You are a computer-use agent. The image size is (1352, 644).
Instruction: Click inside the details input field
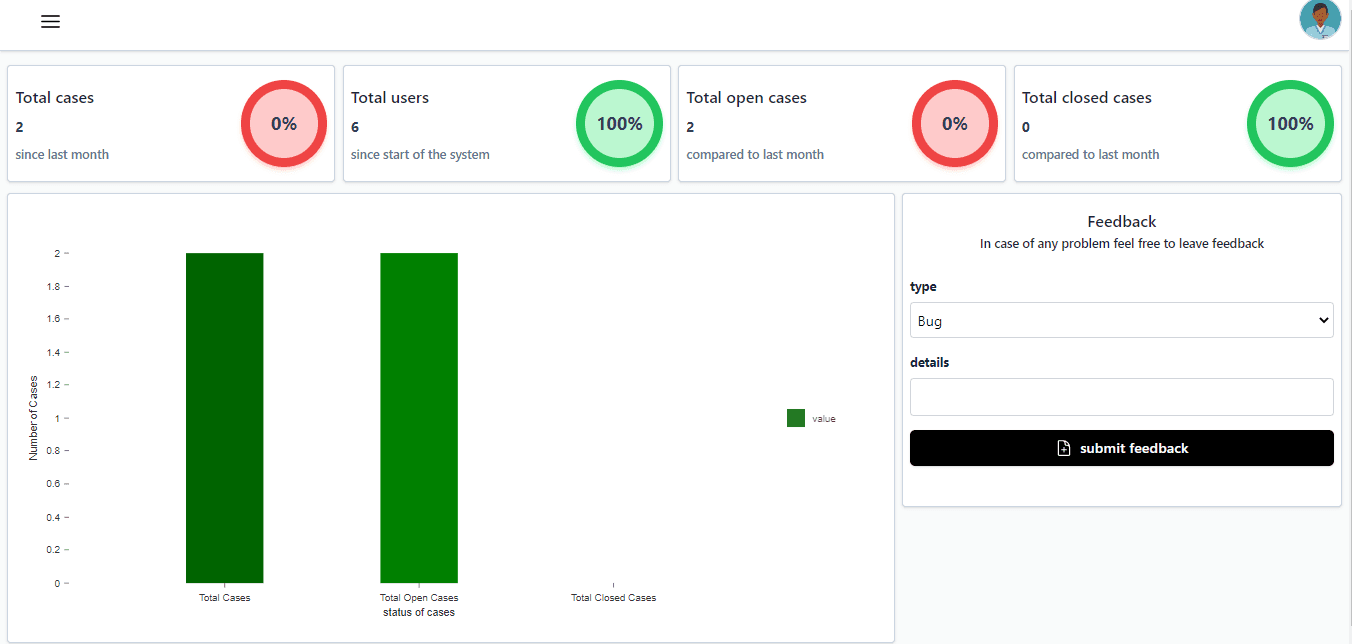pos(1121,396)
